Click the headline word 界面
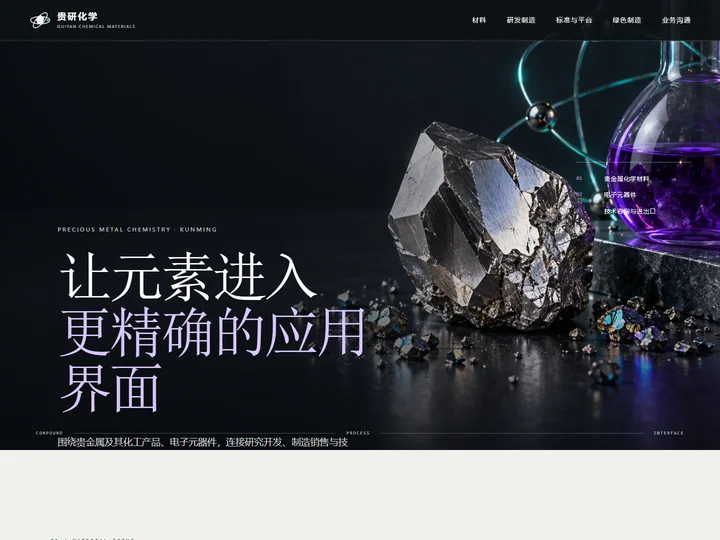Image resolution: width=720 pixels, height=540 pixels. coord(111,388)
